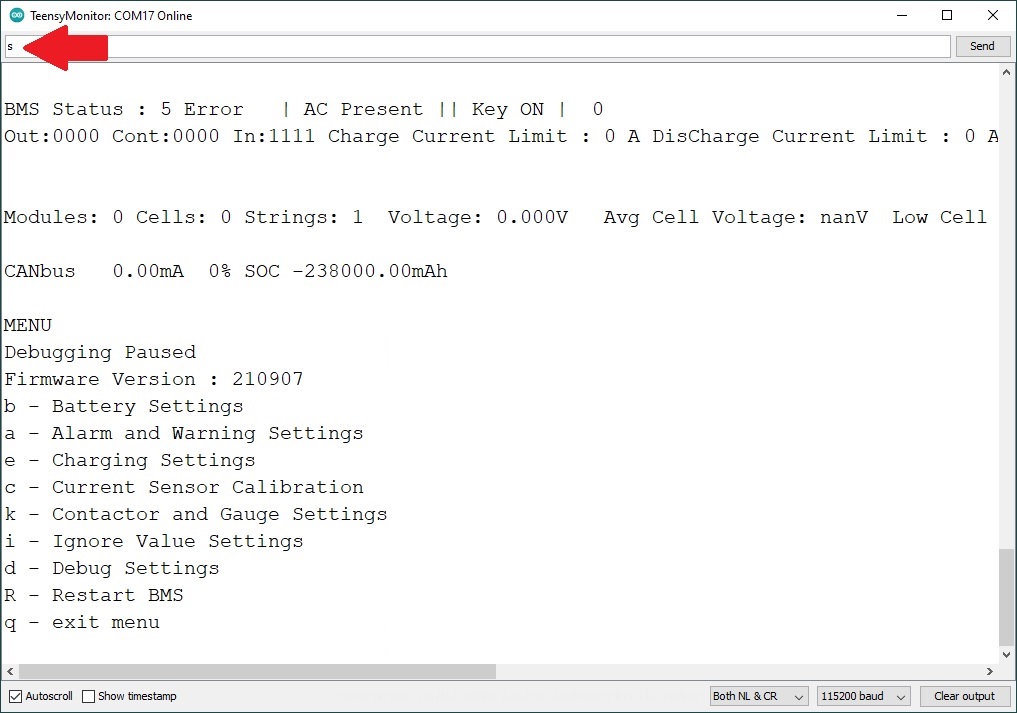The width and height of the screenshot is (1017, 713).
Task: Click the 'Key ON' status text
Action: (x=508, y=109)
